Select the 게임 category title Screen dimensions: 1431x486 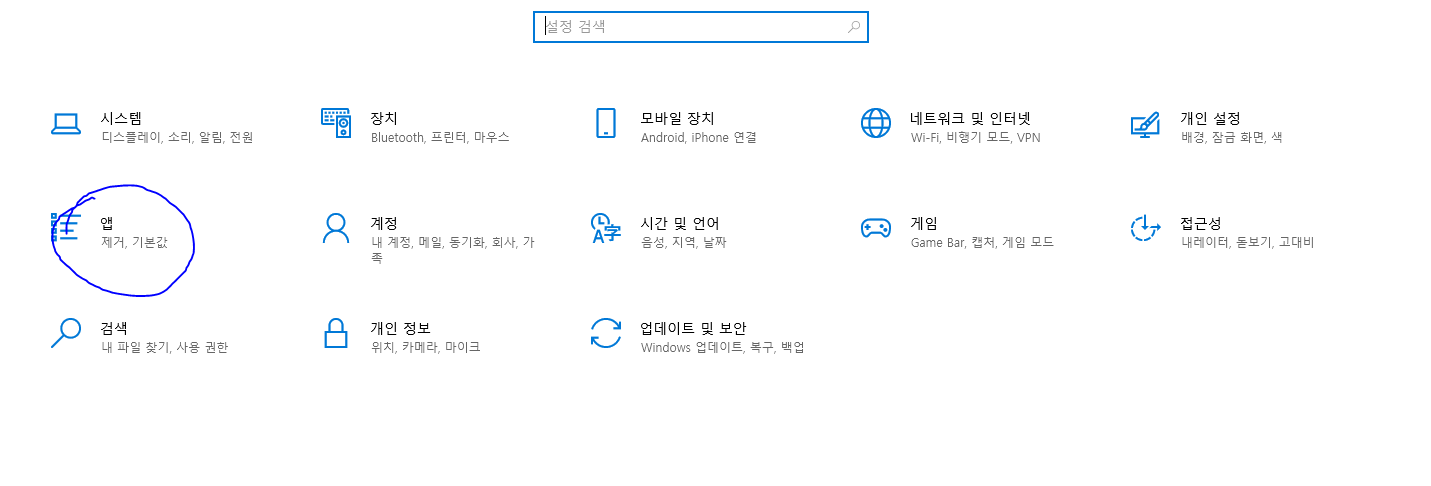click(924, 222)
